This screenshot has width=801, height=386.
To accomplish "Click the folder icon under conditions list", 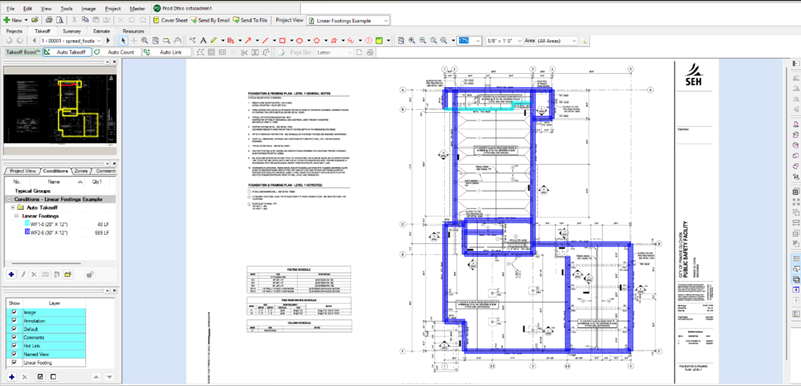I will [x=67, y=275].
